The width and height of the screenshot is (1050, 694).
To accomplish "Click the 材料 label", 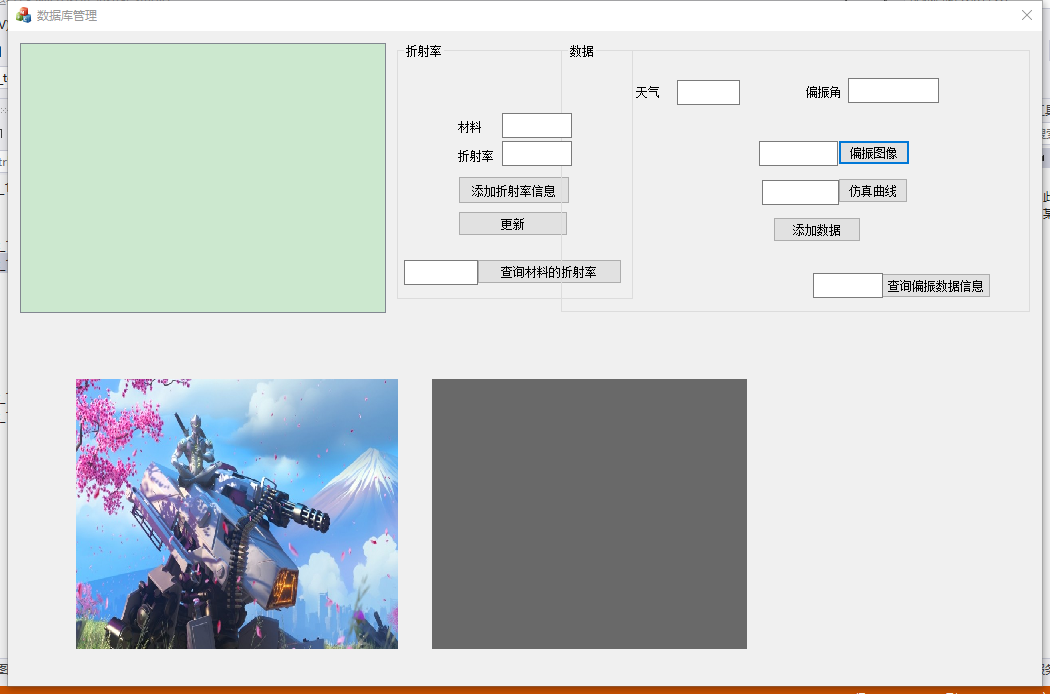I will tap(469, 127).
